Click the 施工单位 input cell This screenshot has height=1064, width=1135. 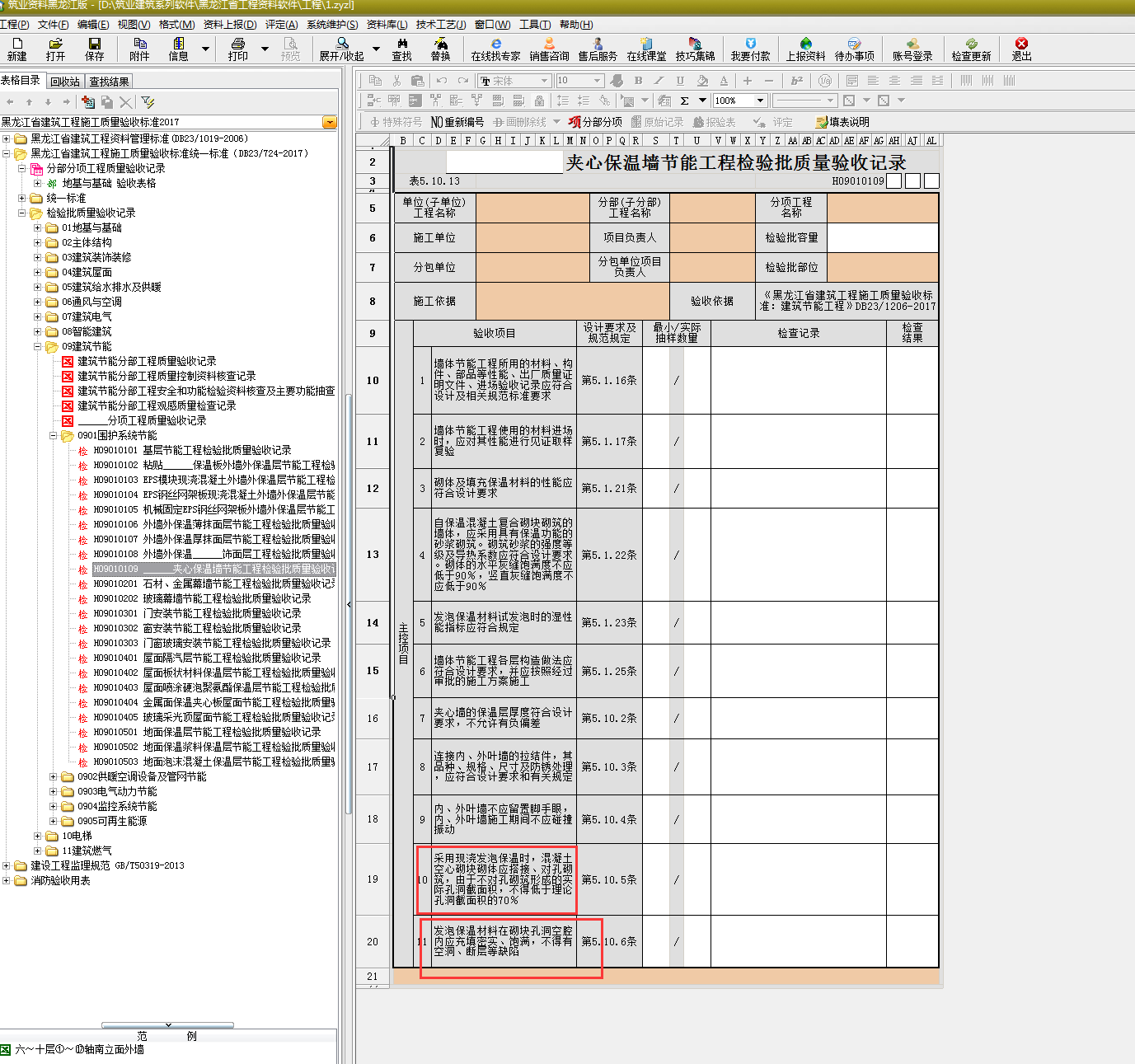(x=532, y=238)
